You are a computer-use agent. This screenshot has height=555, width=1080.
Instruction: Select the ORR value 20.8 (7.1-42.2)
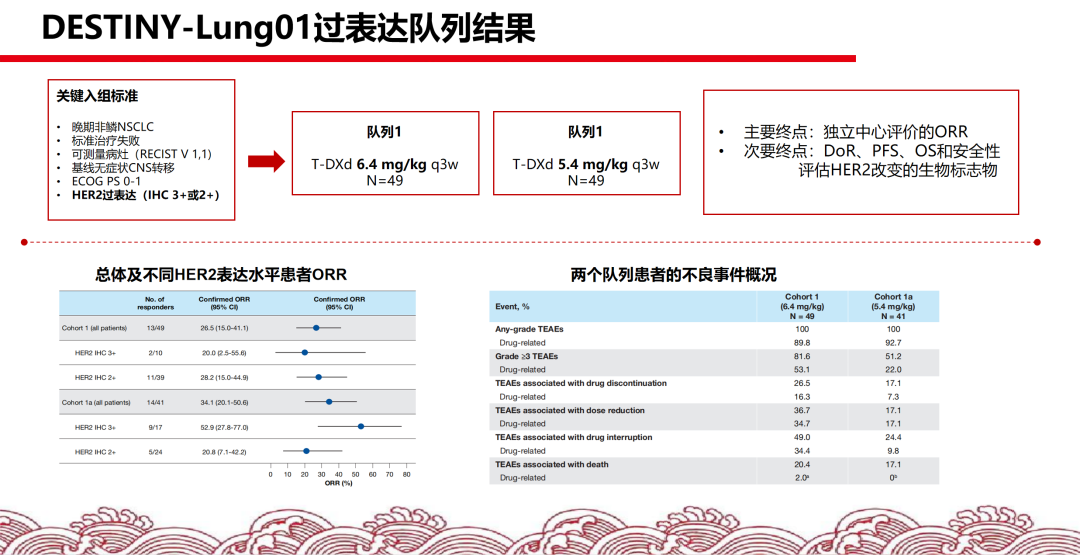pos(223,452)
